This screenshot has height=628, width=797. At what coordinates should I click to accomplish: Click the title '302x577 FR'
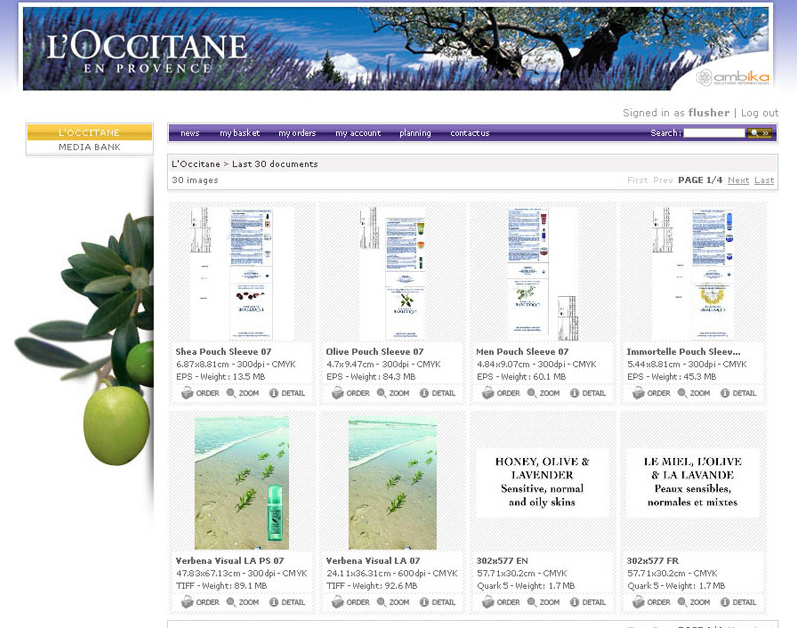(x=652, y=561)
